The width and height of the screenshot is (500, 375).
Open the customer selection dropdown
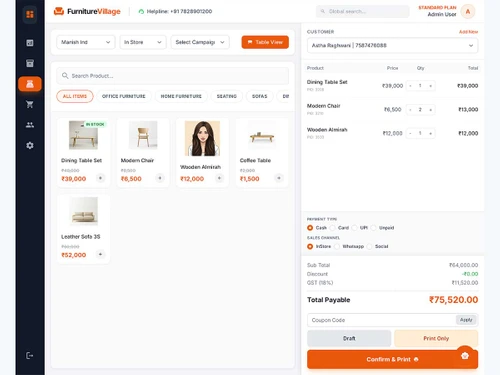pyautogui.click(x=392, y=45)
